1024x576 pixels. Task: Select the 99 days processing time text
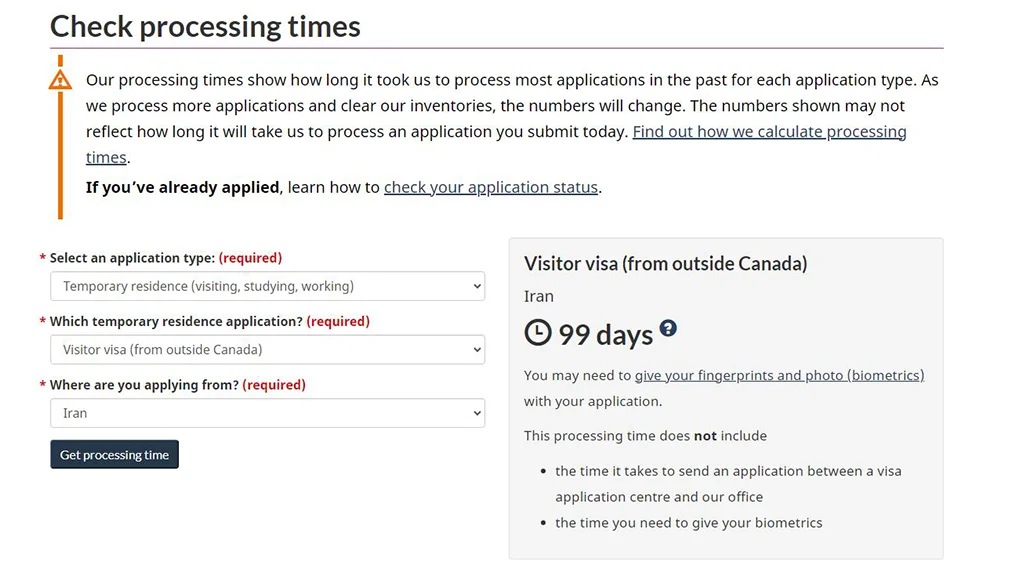tap(605, 334)
